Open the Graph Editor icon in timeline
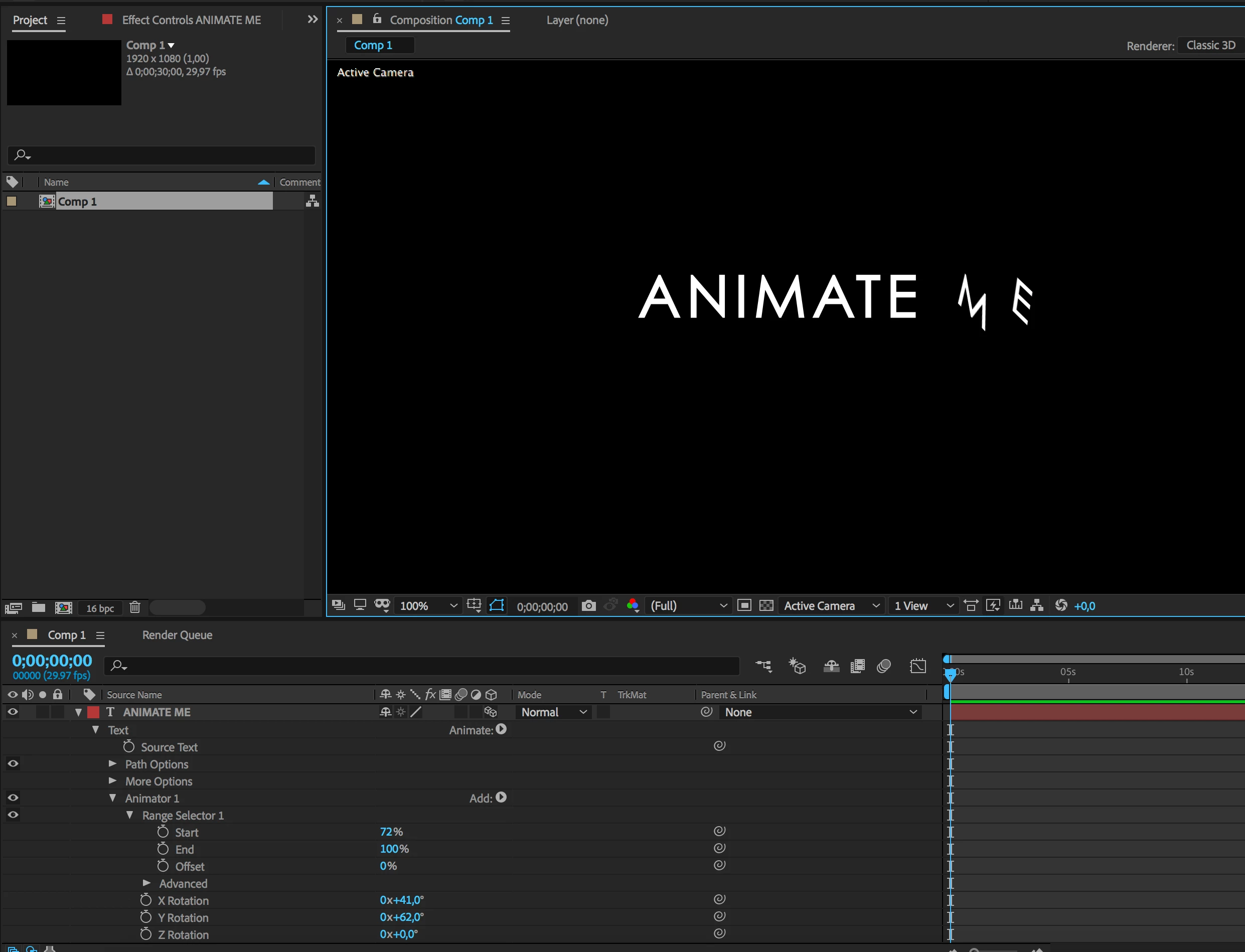This screenshot has height=952, width=1245. 917,666
